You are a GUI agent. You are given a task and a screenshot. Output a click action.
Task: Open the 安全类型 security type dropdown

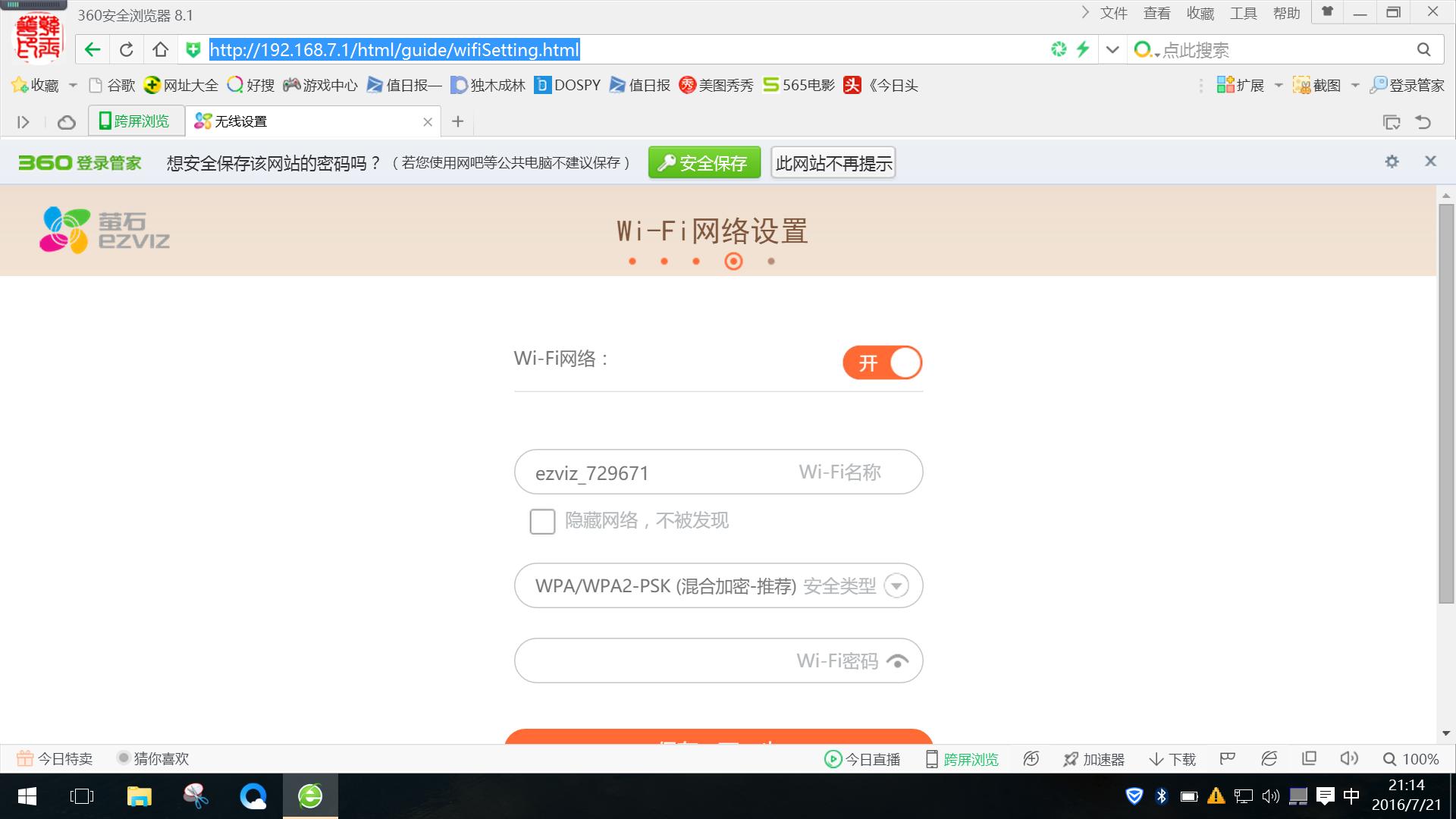pyautogui.click(x=897, y=585)
